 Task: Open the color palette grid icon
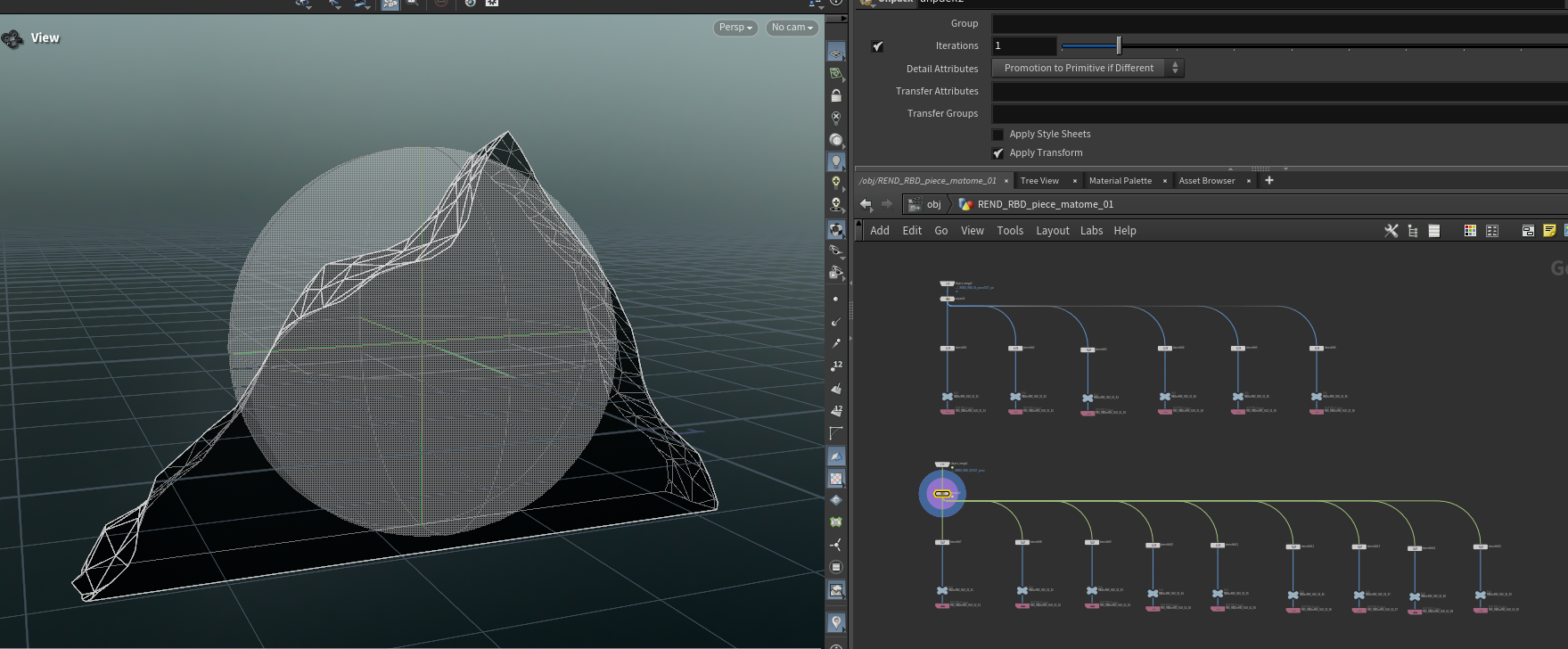click(x=1470, y=231)
